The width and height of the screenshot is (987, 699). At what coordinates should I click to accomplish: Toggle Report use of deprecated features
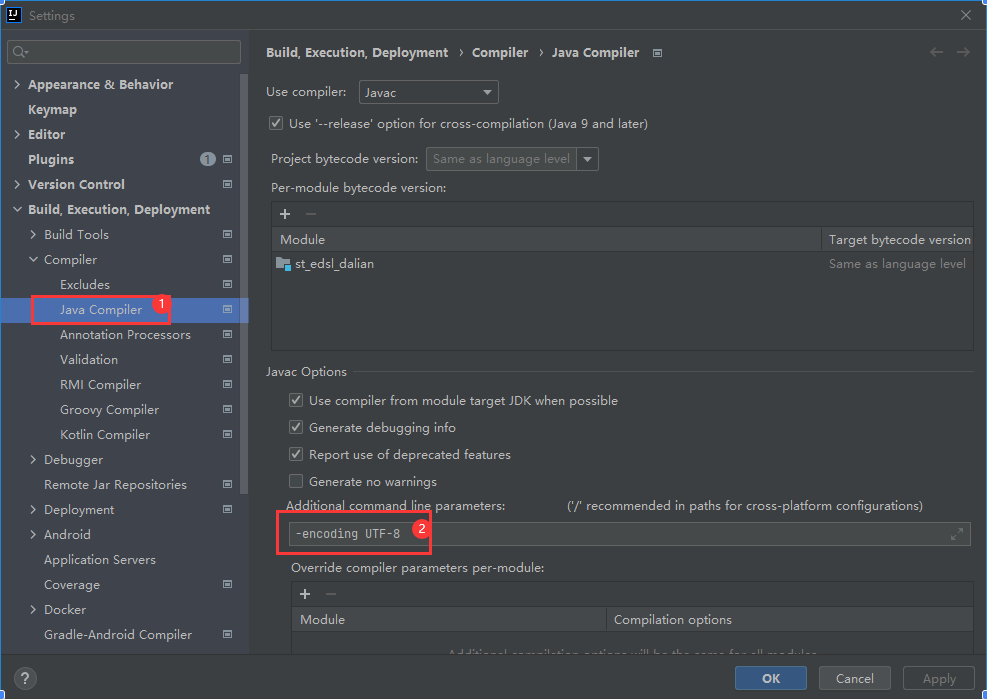pyautogui.click(x=296, y=454)
